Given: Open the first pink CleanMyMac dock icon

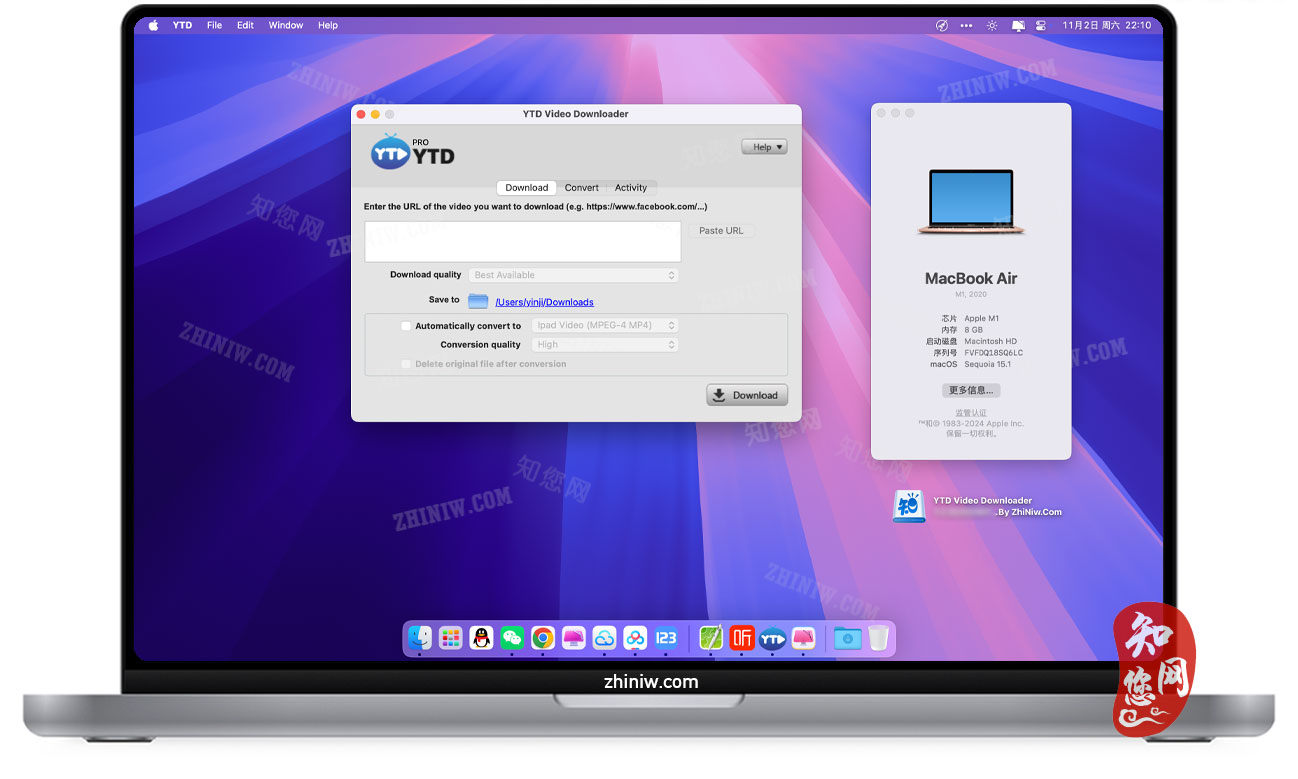Looking at the screenshot, I should pyautogui.click(x=574, y=638).
